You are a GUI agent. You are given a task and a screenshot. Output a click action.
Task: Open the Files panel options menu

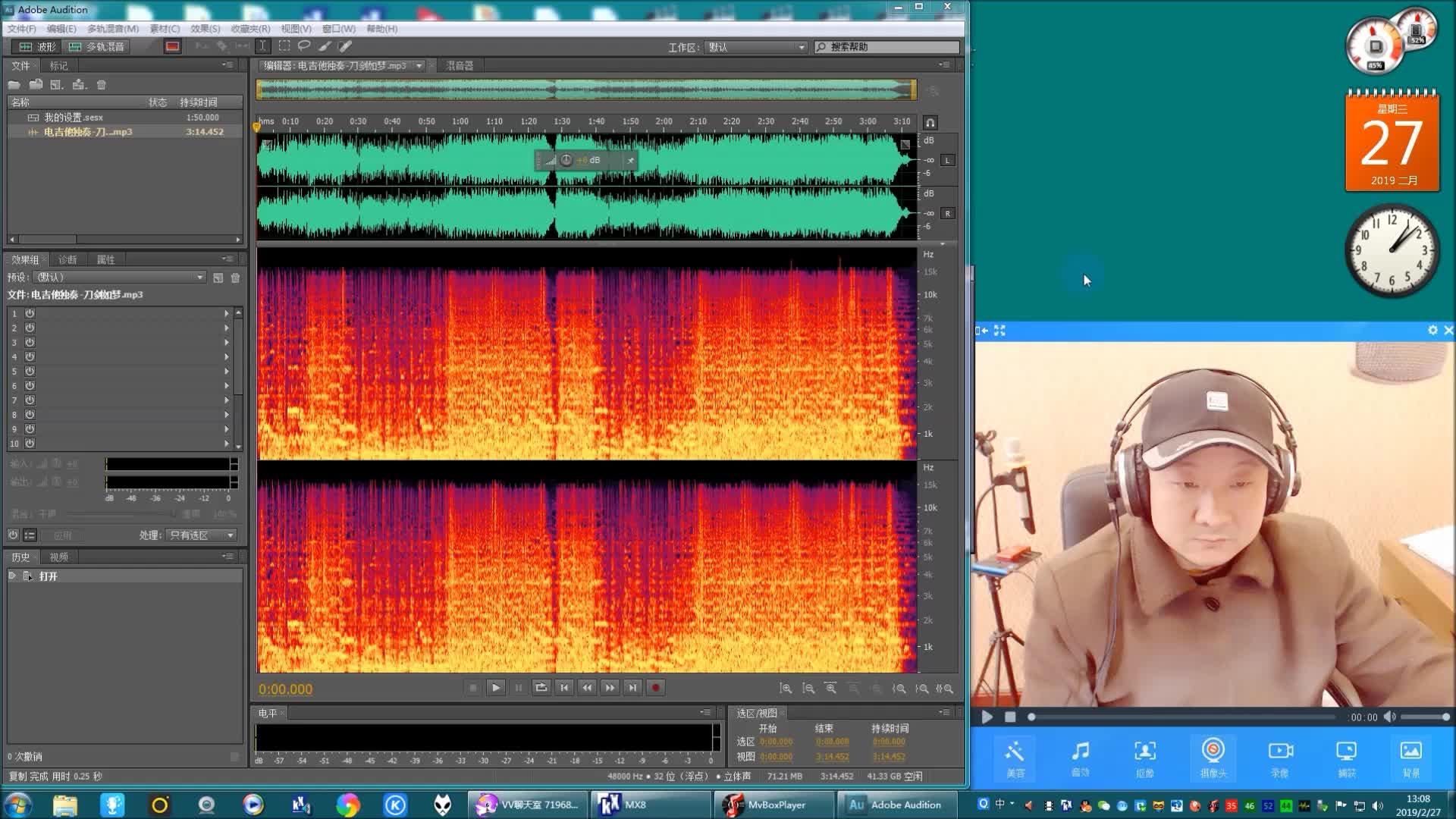click(227, 65)
